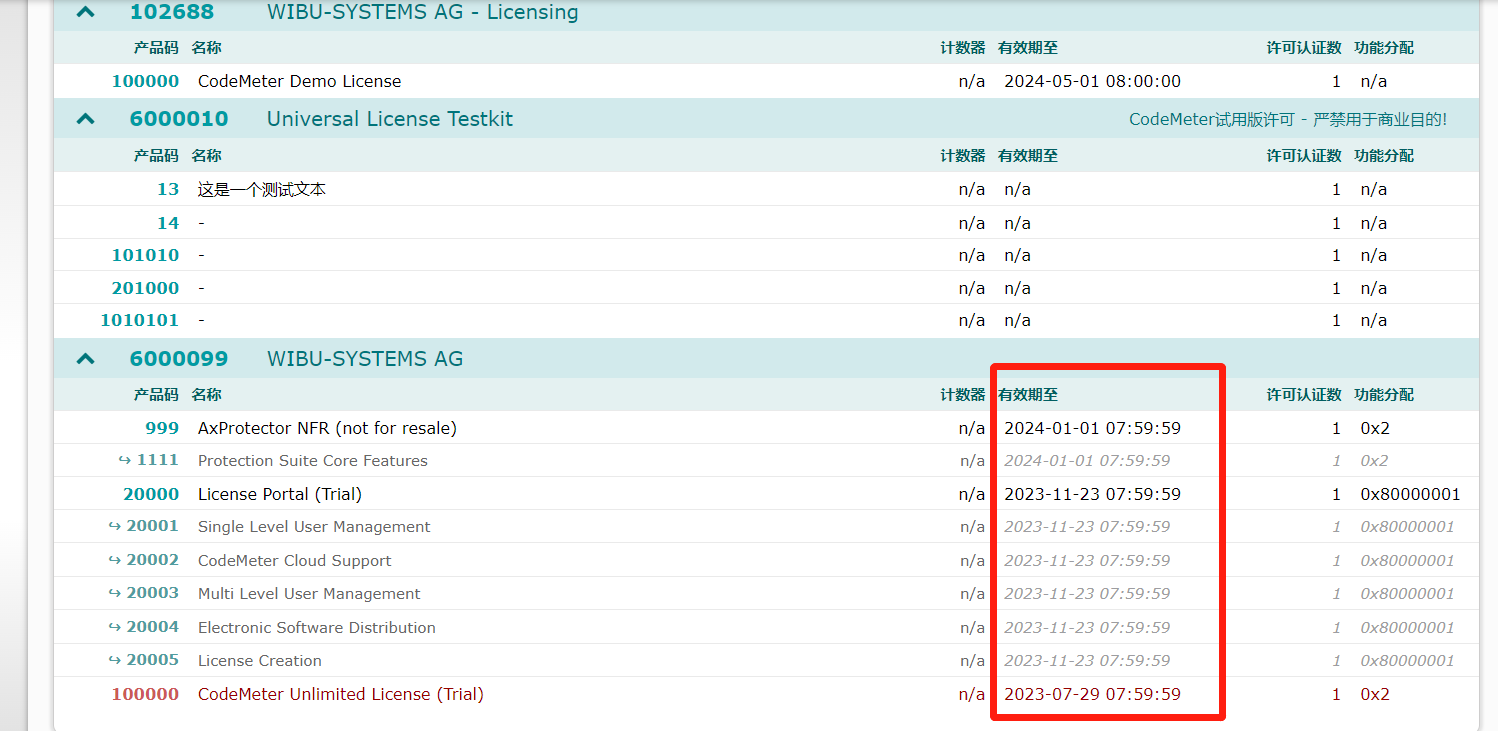
Task: Collapse the 6000099 WIBU-SYSTEMS AG section
Action: [x=86, y=358]
